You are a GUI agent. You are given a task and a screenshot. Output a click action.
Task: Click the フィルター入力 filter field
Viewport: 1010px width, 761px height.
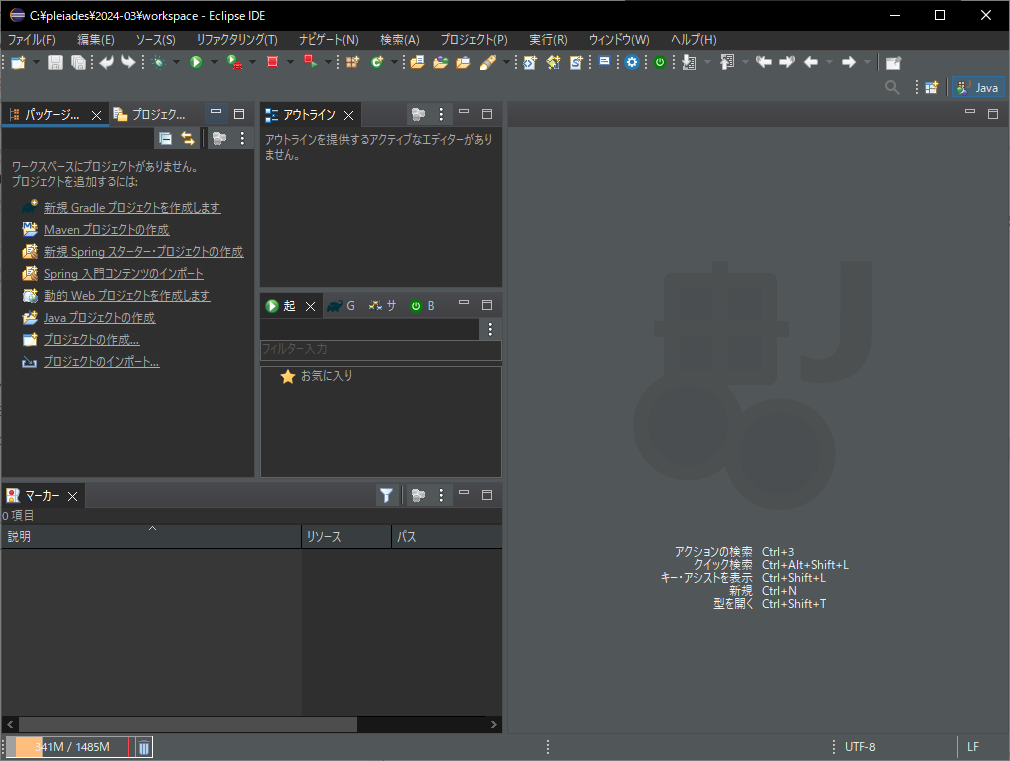click(x=380, y=349)
